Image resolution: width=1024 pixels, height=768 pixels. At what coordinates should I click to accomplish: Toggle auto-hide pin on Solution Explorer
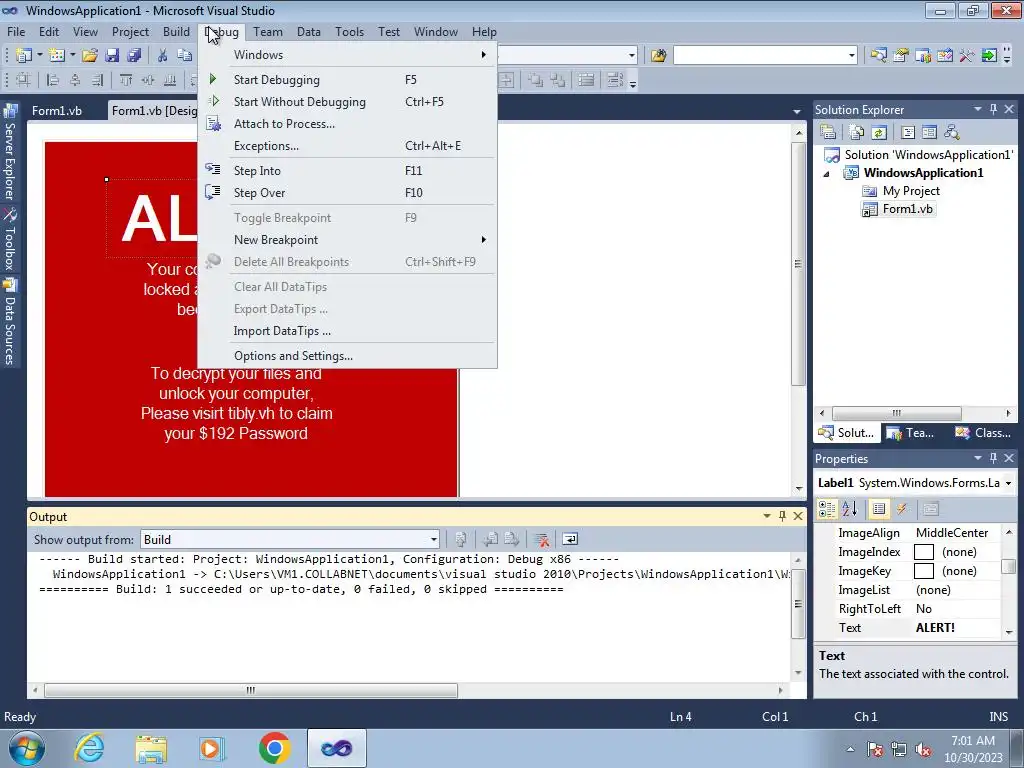tap(993, 110)
